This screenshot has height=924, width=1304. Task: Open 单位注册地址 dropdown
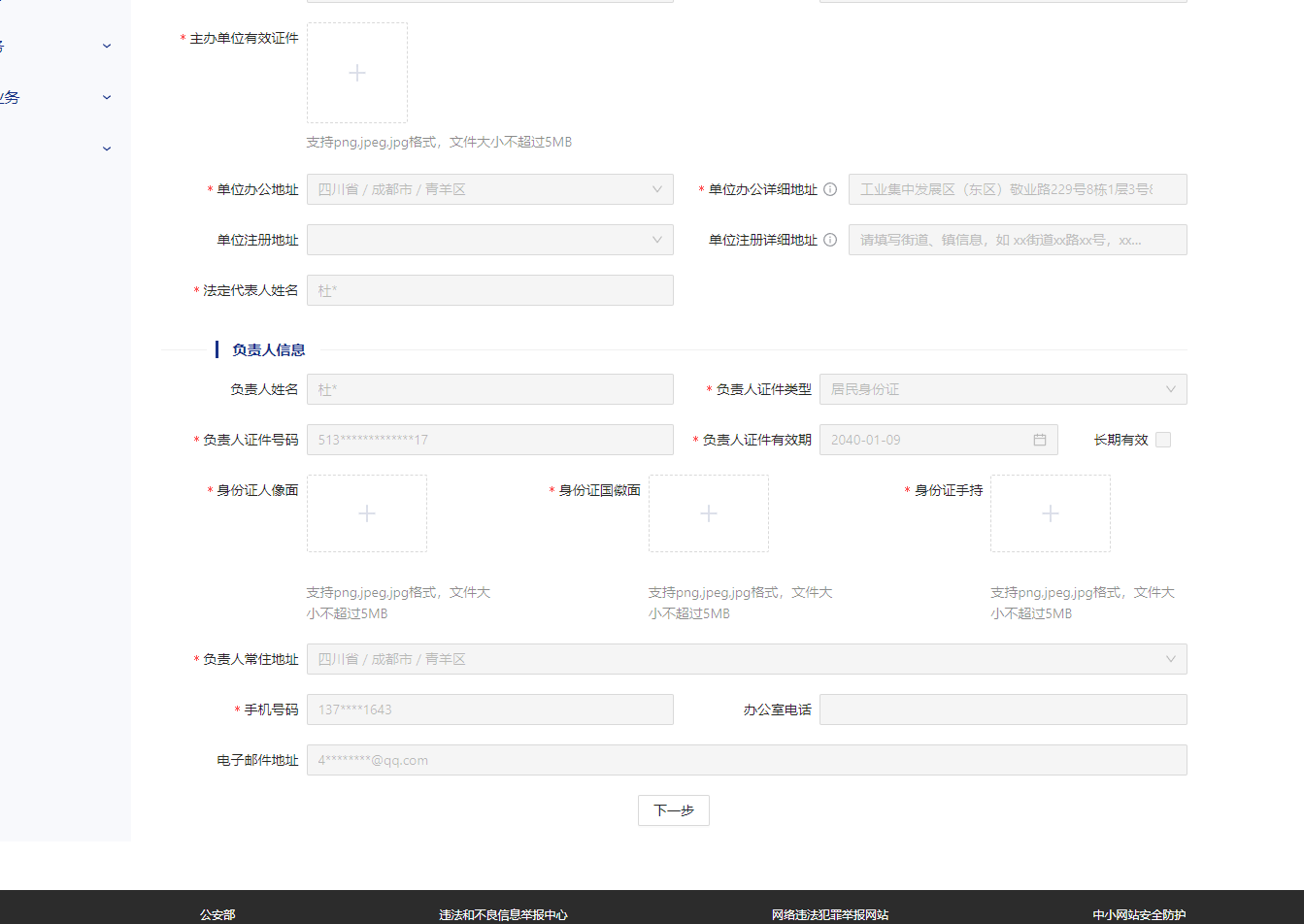pos(490,240)
